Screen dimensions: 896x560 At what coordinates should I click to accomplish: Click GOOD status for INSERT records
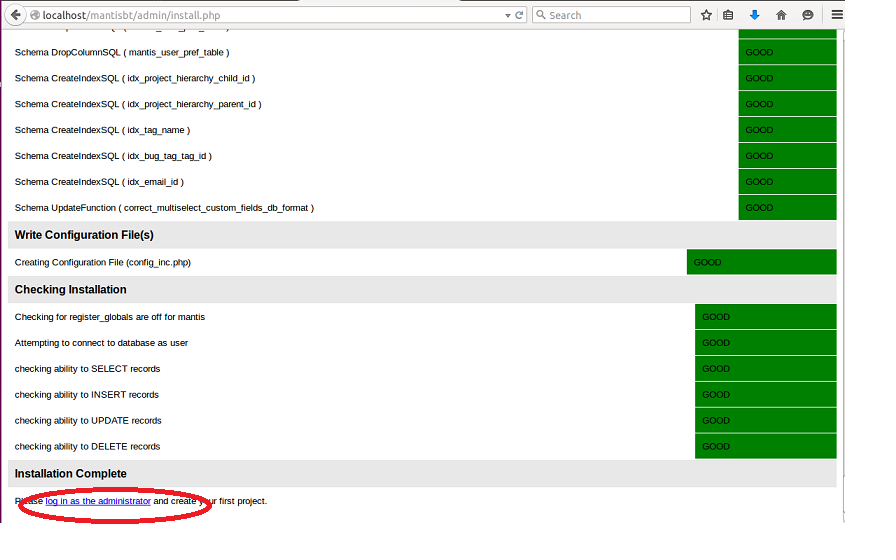click(766, 395)
